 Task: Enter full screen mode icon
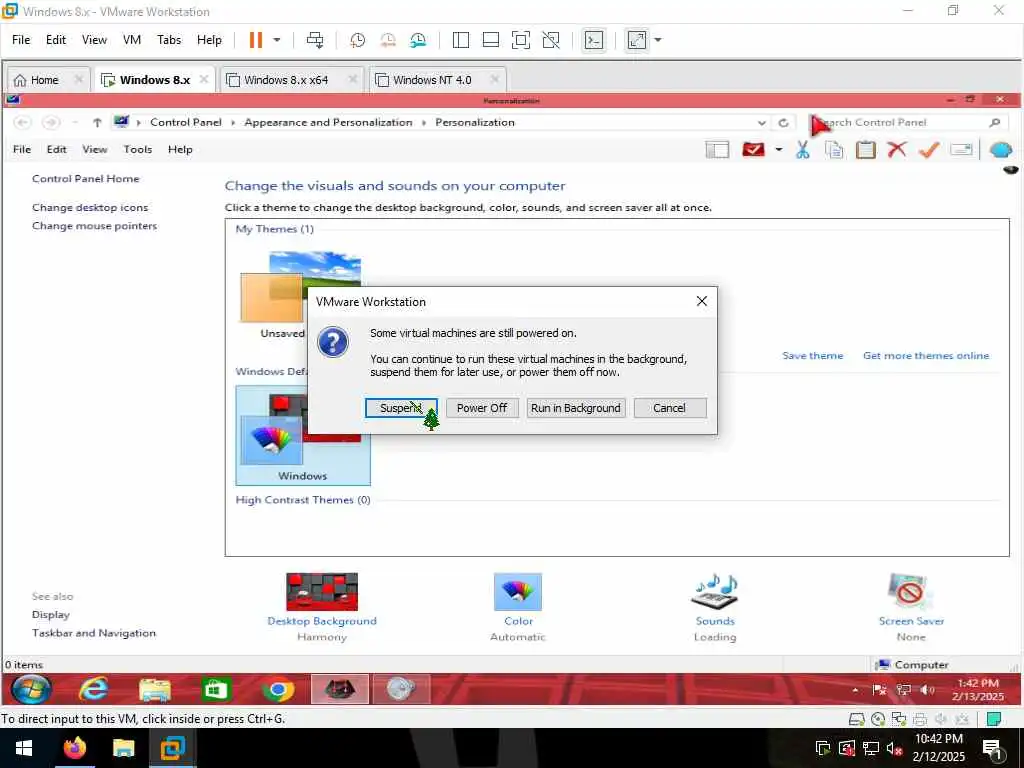(520, 40)
